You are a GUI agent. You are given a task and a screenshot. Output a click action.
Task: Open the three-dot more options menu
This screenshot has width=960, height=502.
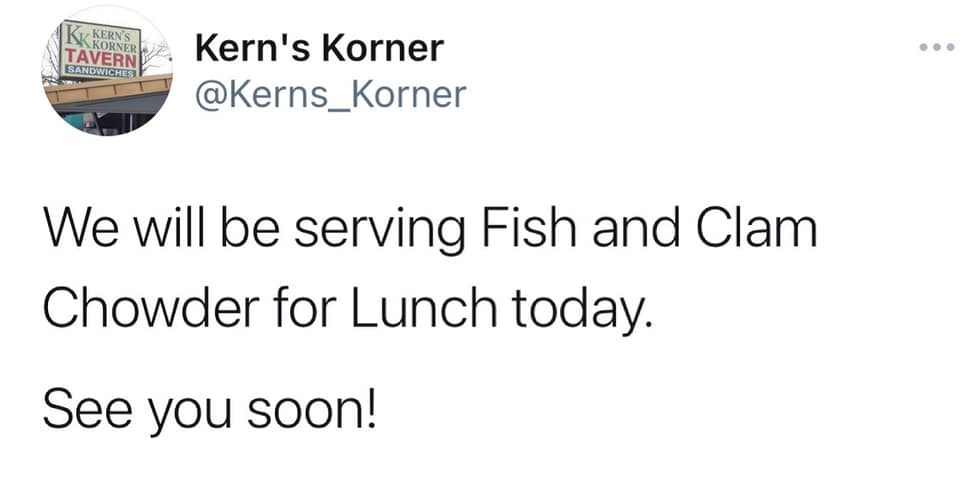pyautogui.click(x=937, y=47)
